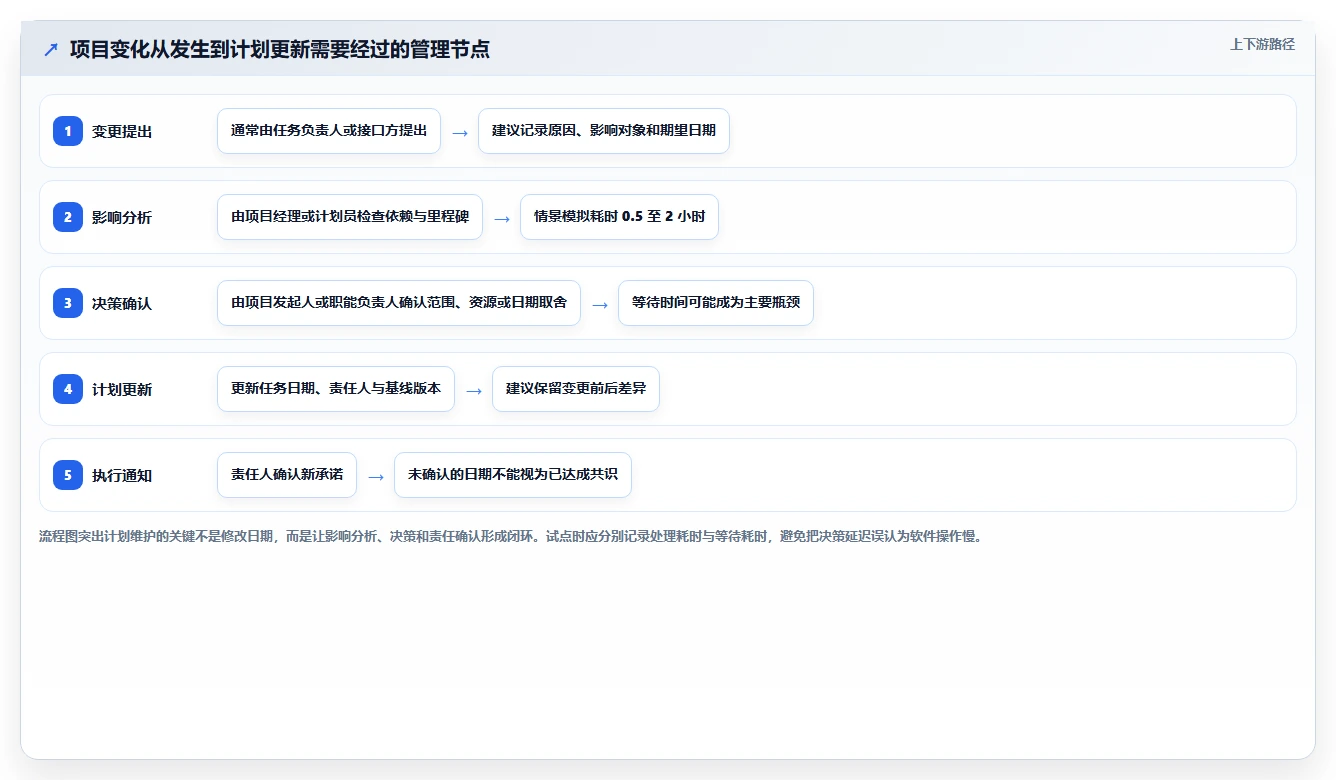
Task: Click box 责任人确认新承诺
Action: tap(287, 475)
